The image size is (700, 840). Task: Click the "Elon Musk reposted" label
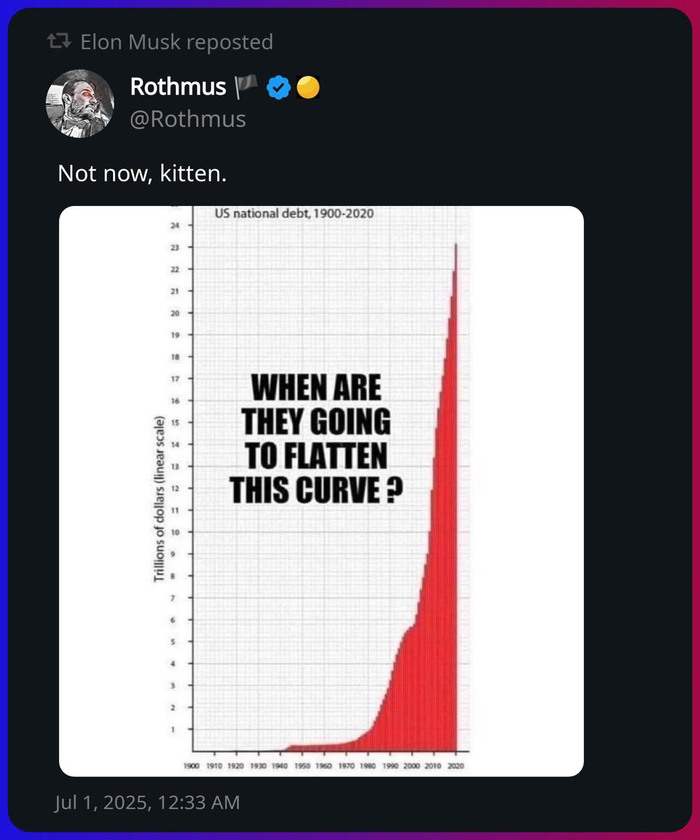[177, 42]
